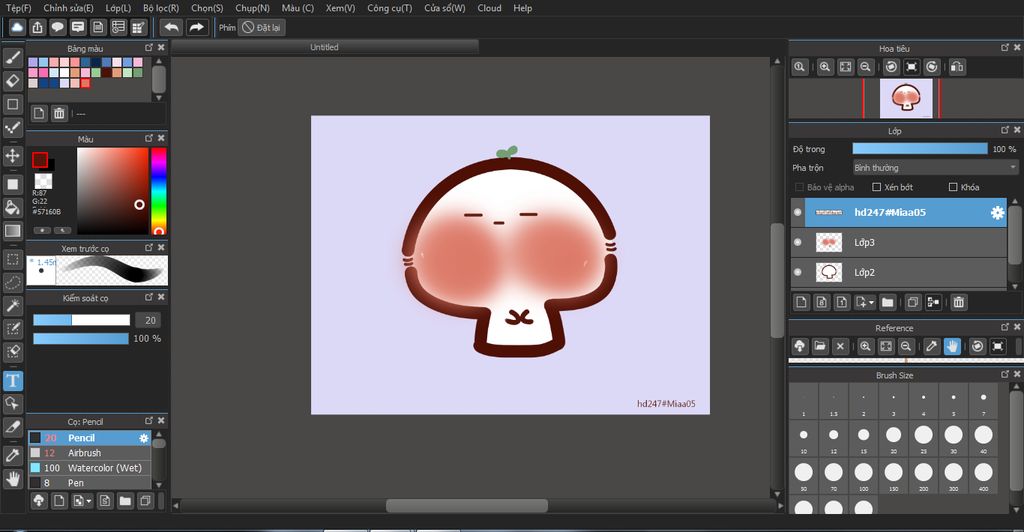Open the Pencil brush settings gear
Screen dimensions: 1024x532
tap(144, 439)
